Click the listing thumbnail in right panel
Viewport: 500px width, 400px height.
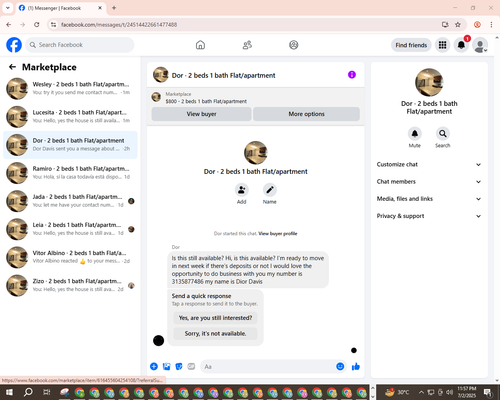[x=429, y=82]
